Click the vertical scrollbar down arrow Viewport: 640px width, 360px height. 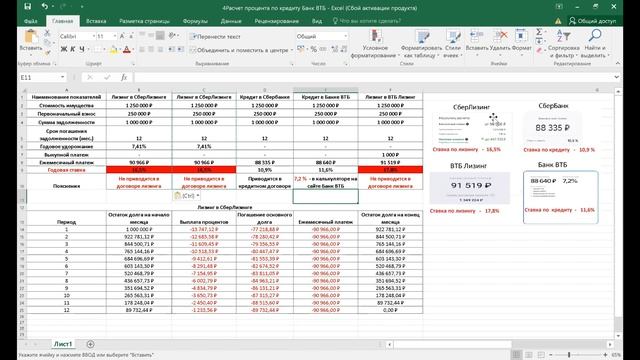point(618,336)
